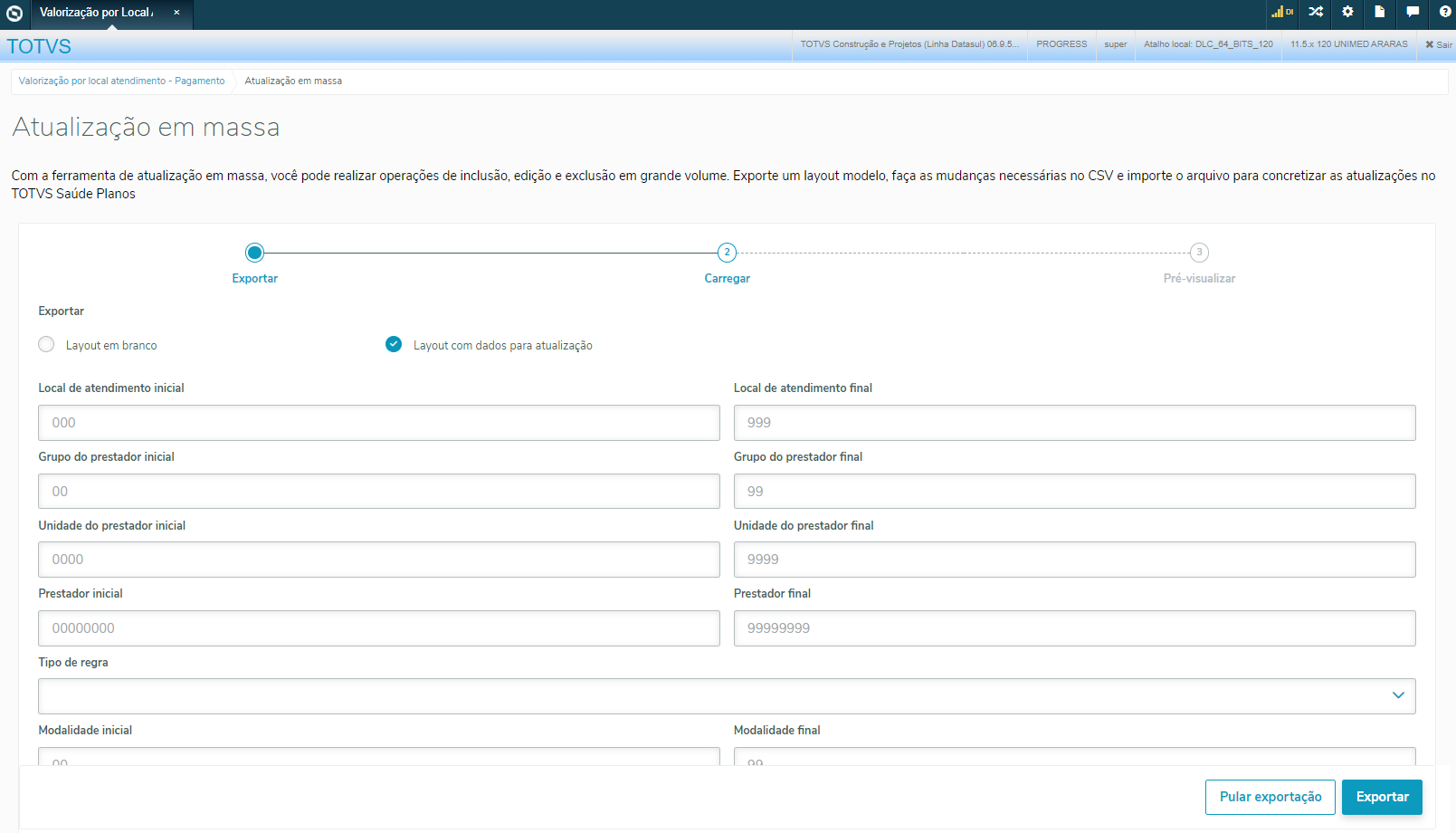The image size is (1456, 833).
Task: Click the super user label
Action: [x=1116, y=44]
